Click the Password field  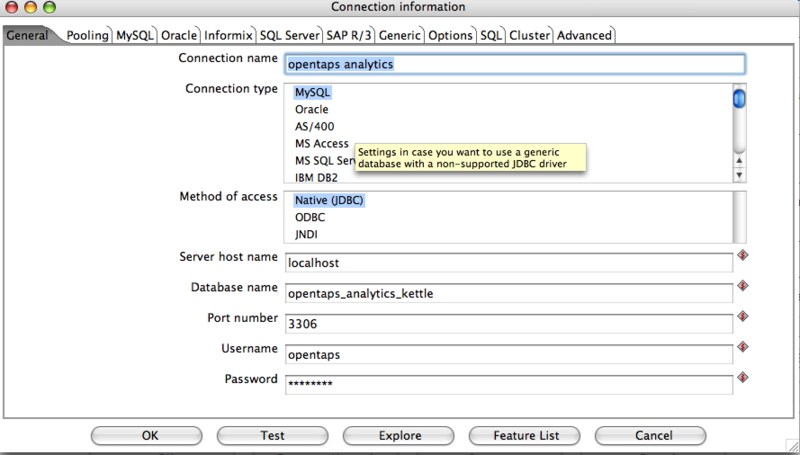click(509, 384)
